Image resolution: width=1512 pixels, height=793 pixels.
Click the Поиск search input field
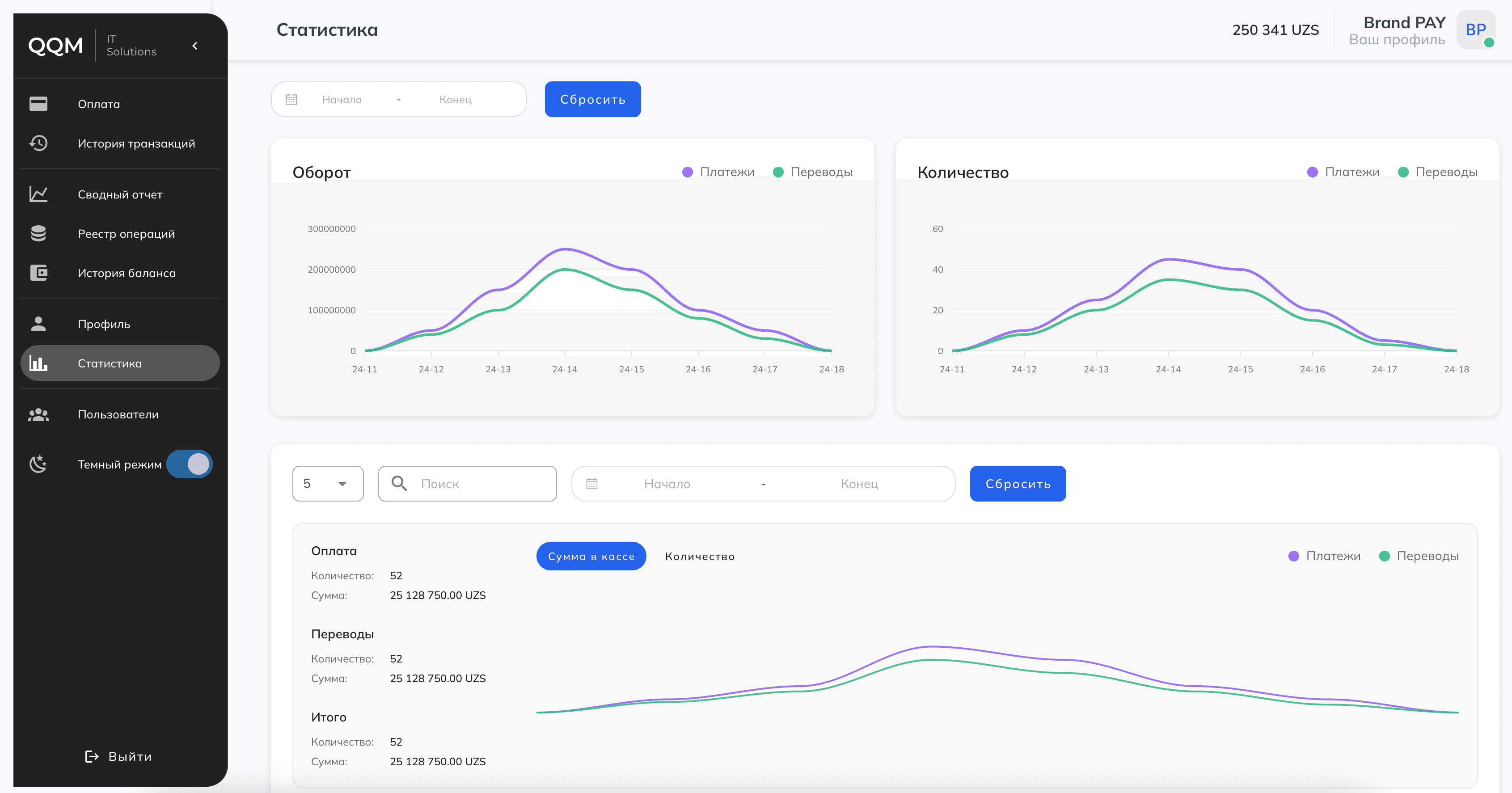tap(481, 483)
